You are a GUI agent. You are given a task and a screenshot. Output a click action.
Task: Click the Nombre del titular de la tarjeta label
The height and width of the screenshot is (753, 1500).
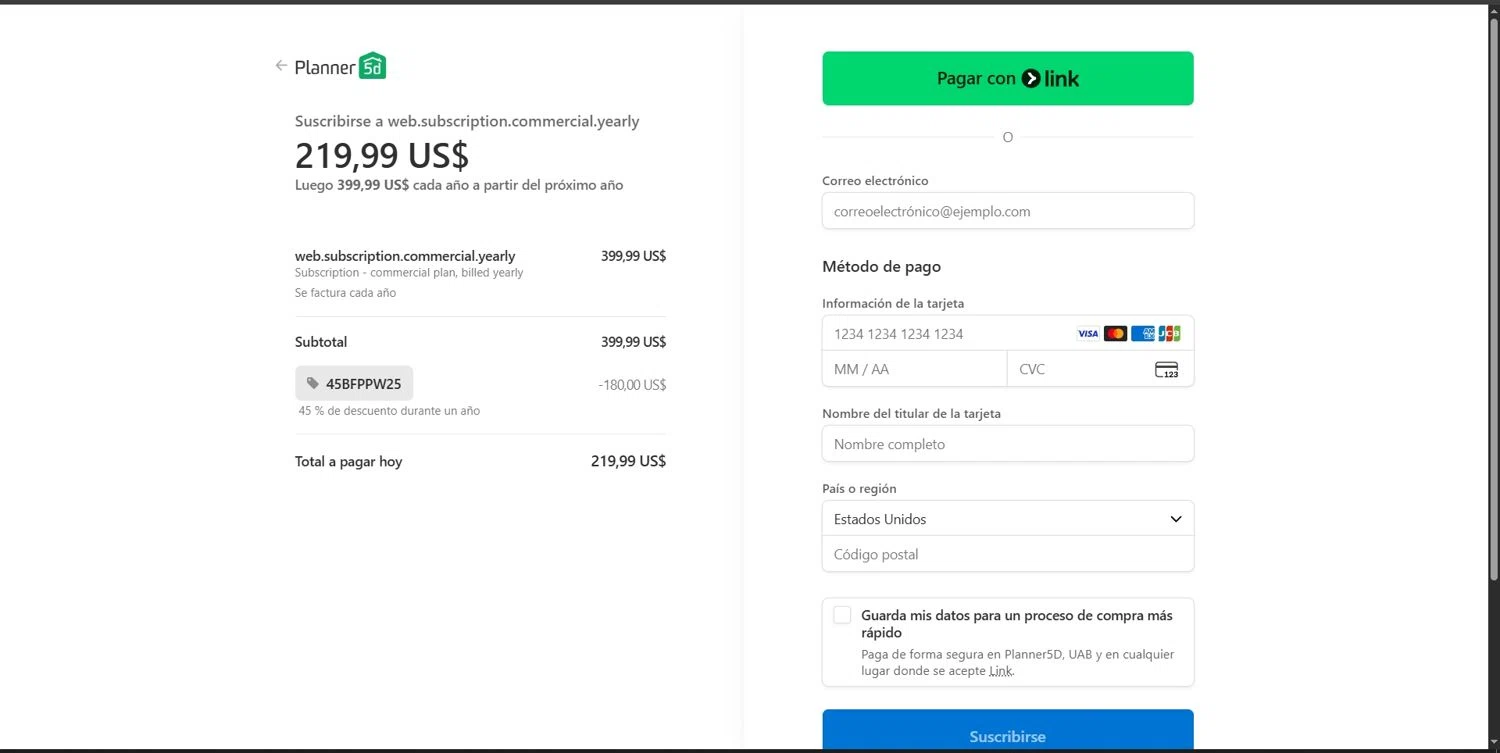point(911,413)
